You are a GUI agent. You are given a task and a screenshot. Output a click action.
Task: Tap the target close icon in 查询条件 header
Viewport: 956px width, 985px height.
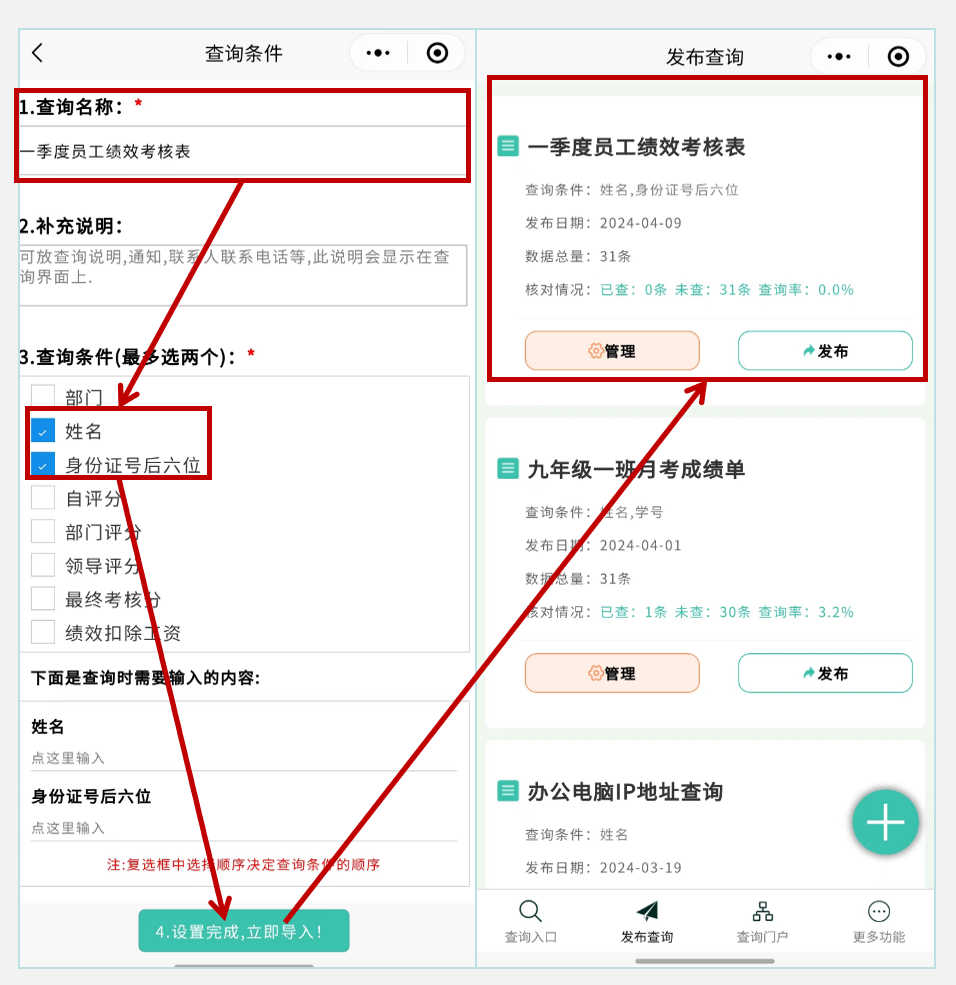437,53
